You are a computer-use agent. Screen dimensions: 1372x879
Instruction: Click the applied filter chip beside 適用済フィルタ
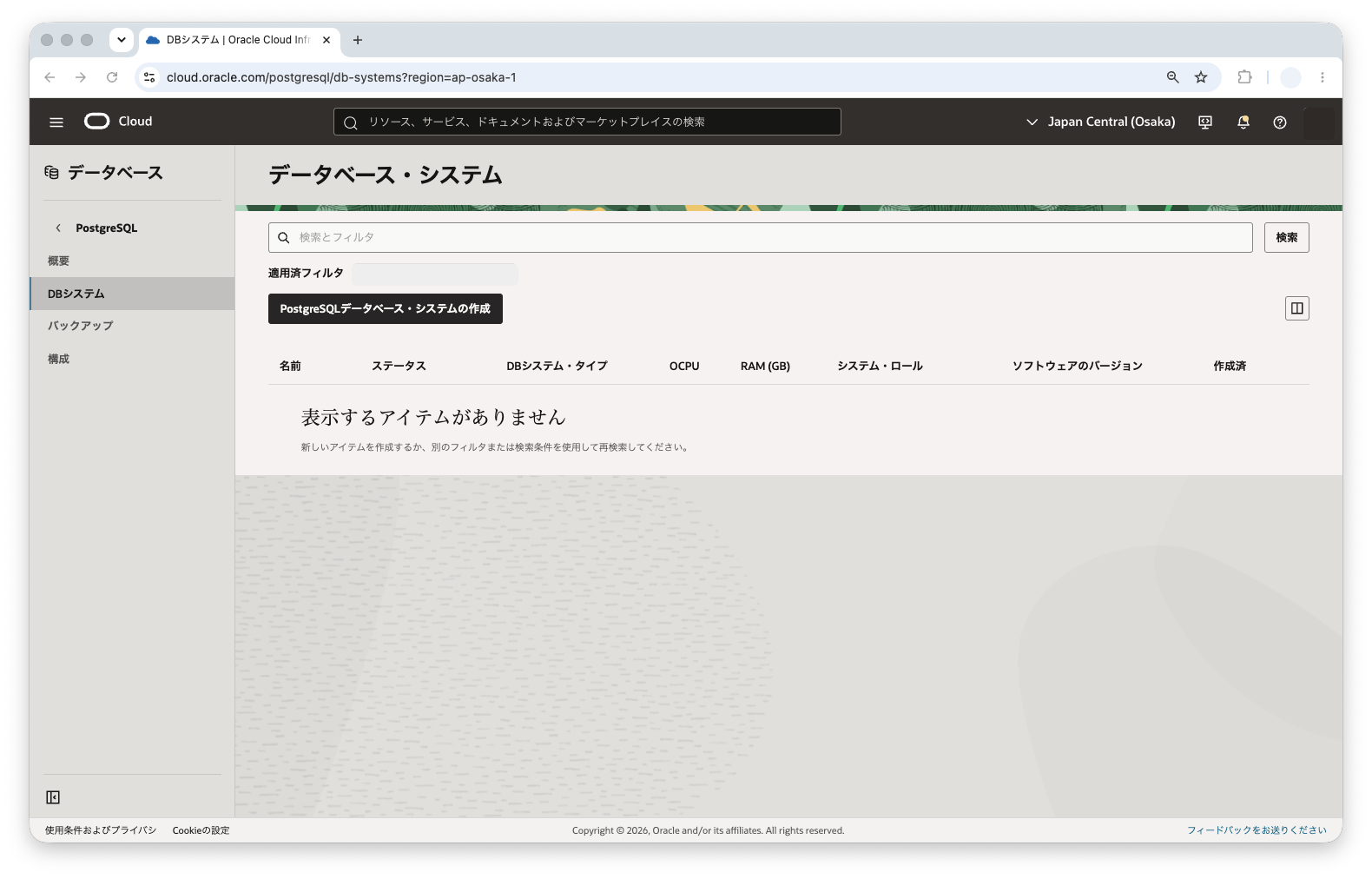coord(435,274)
